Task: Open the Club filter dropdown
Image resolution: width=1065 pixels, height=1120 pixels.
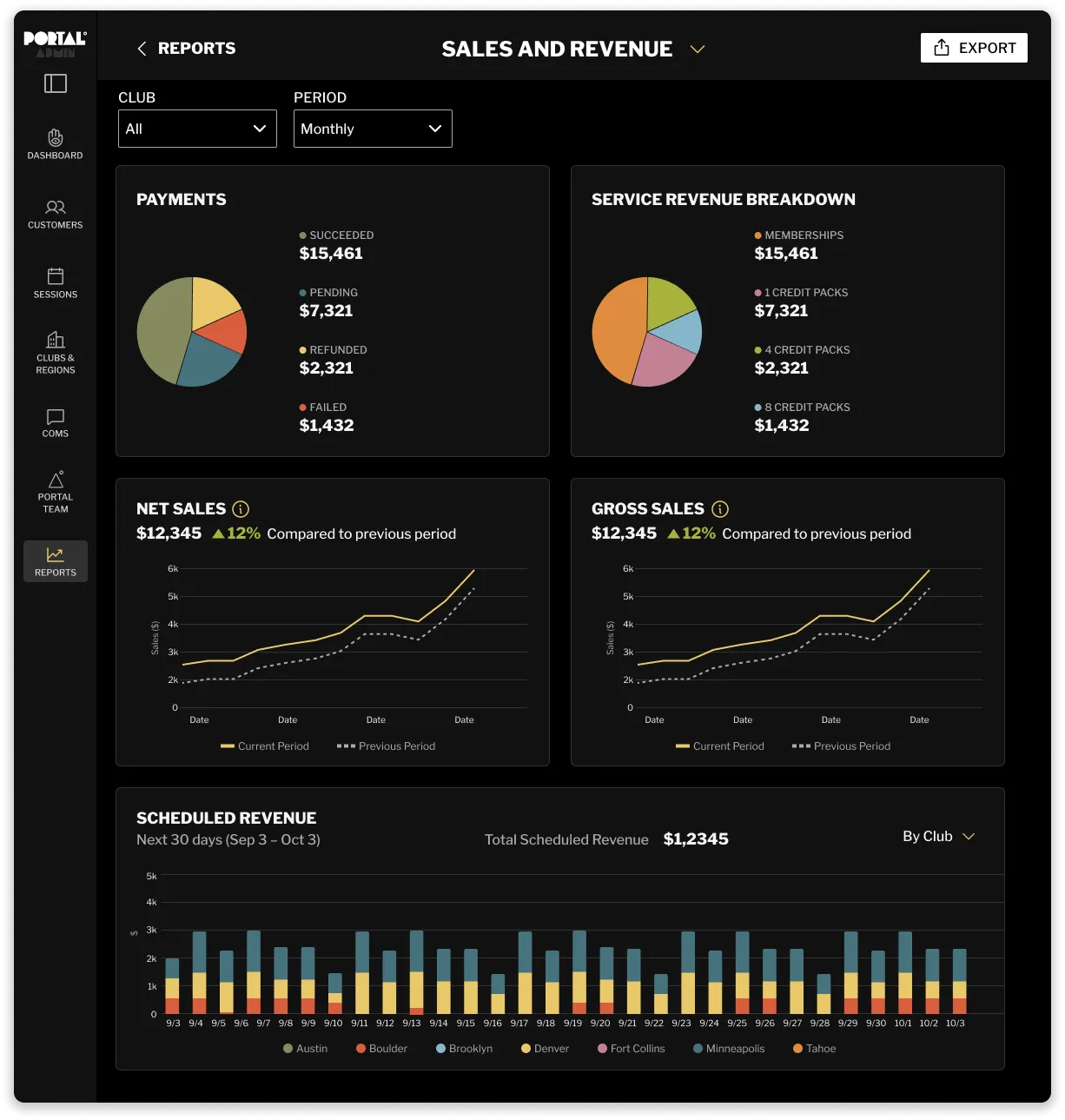Action: (x=197, y=129)
